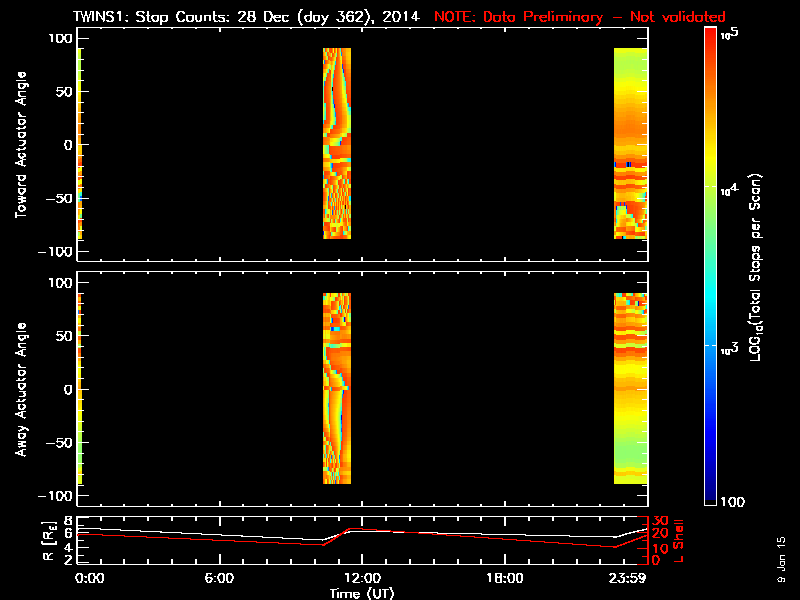
Task: Click the 6 tick label on the R axis
Action: (x=68, y=534)
